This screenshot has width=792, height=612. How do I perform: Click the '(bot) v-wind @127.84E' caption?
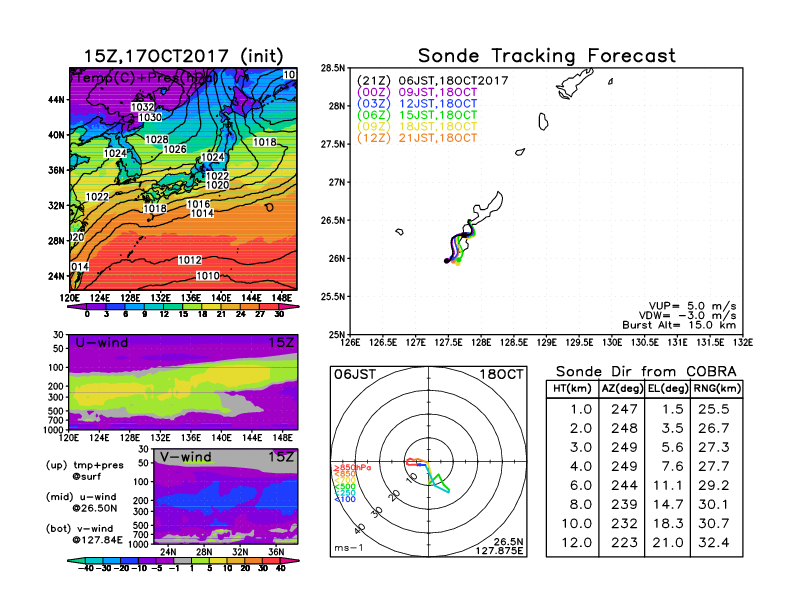(84, 534)
